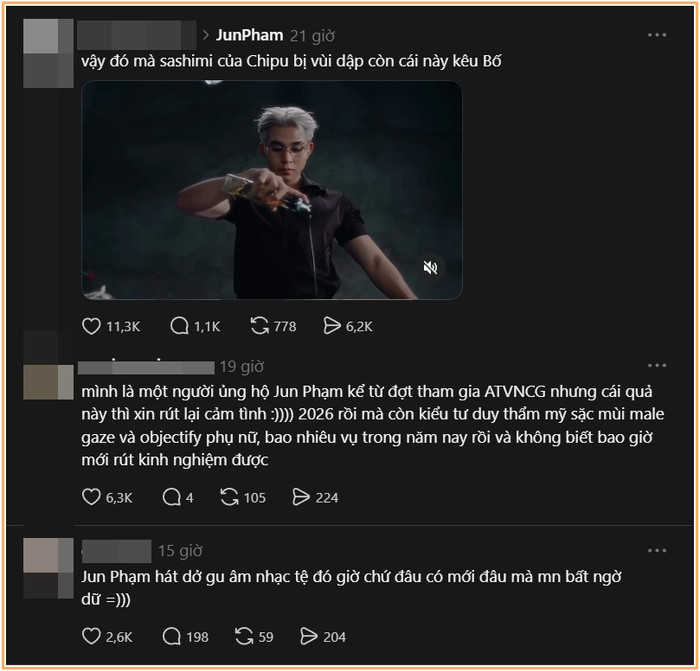
Task: Click the 21 giờ timestamp
Action: pos(313,35)
